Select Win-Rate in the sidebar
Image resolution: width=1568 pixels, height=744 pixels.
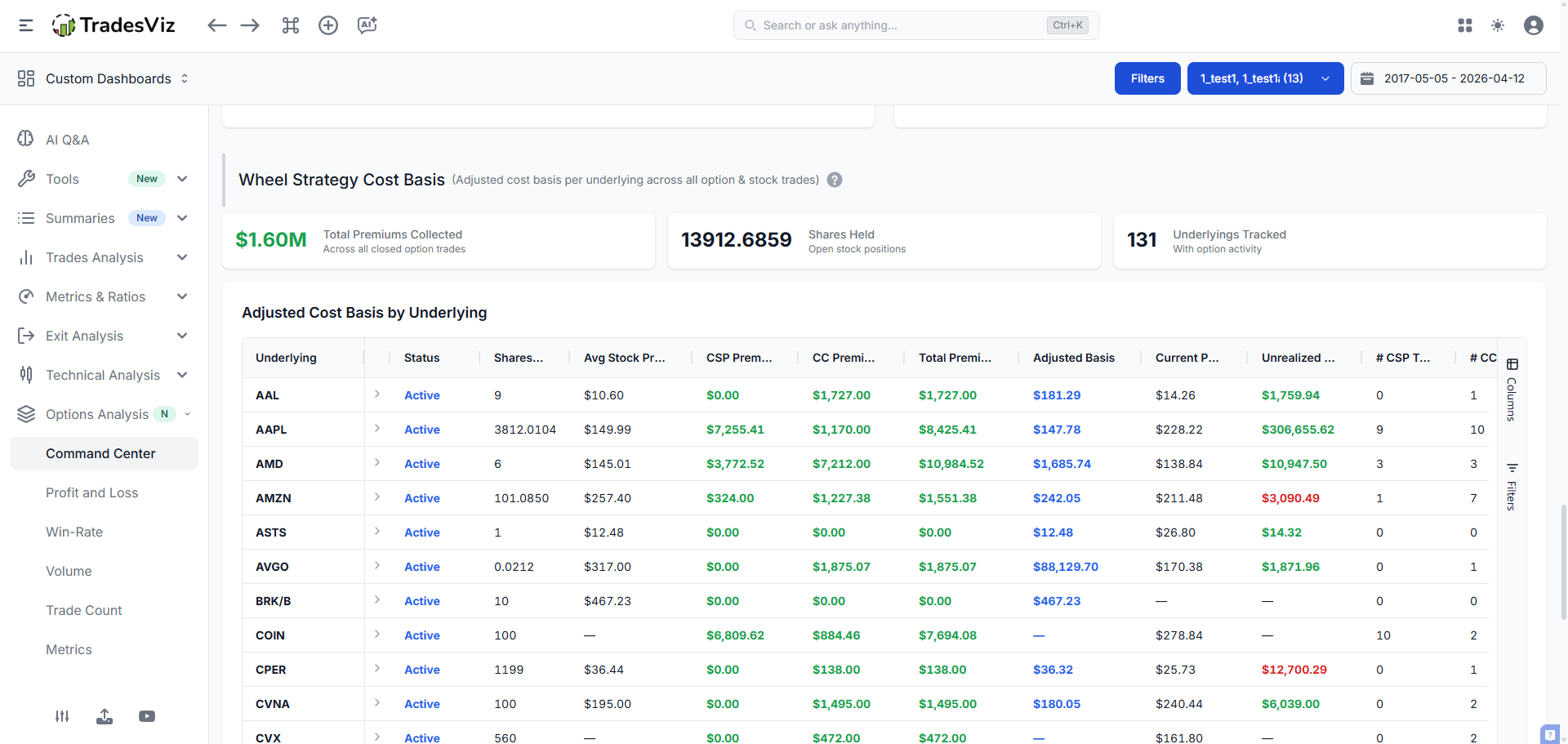point(74,532)
